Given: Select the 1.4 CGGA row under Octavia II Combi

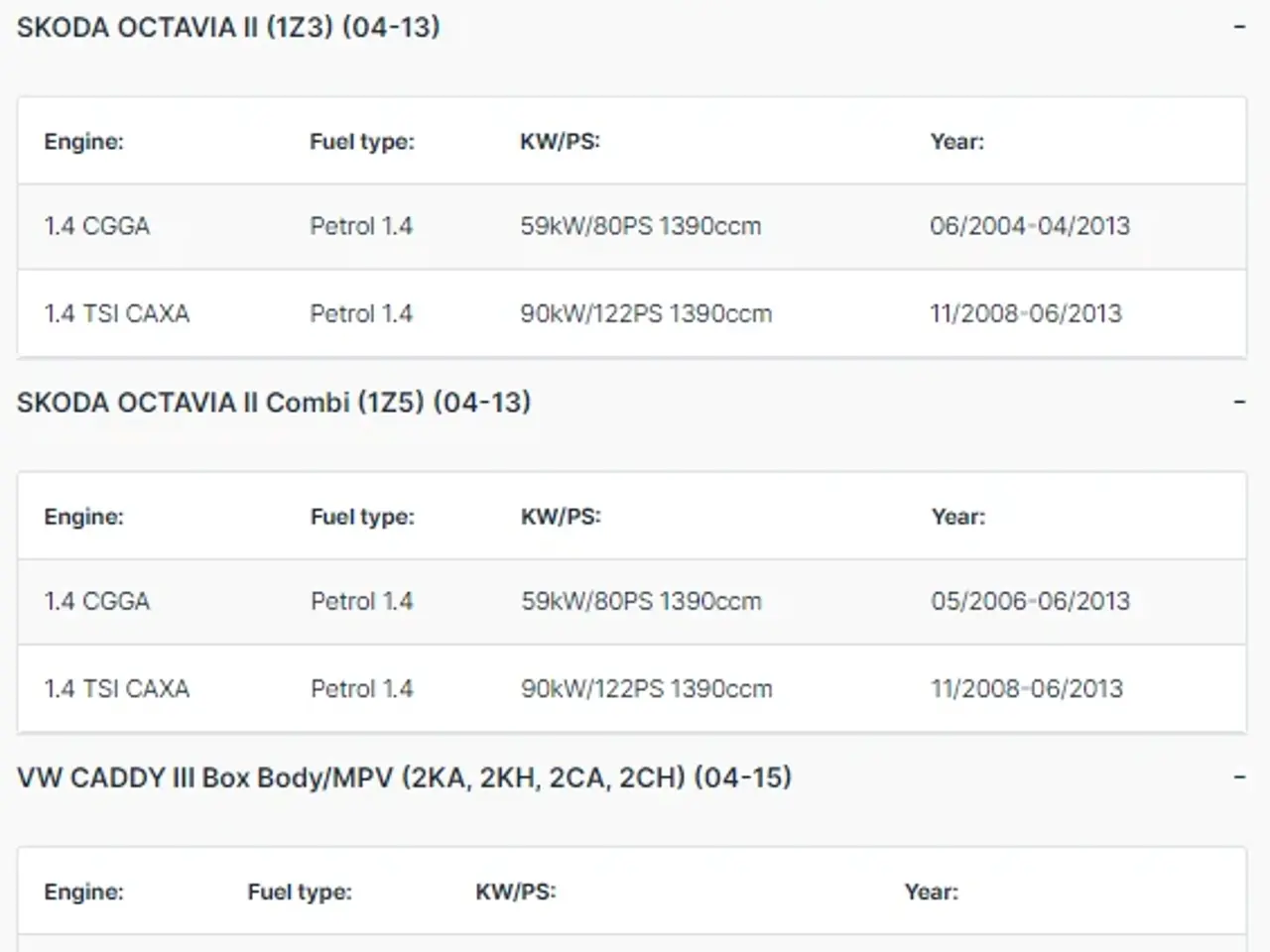Looking at the screenshot, I should click(632, 601).
